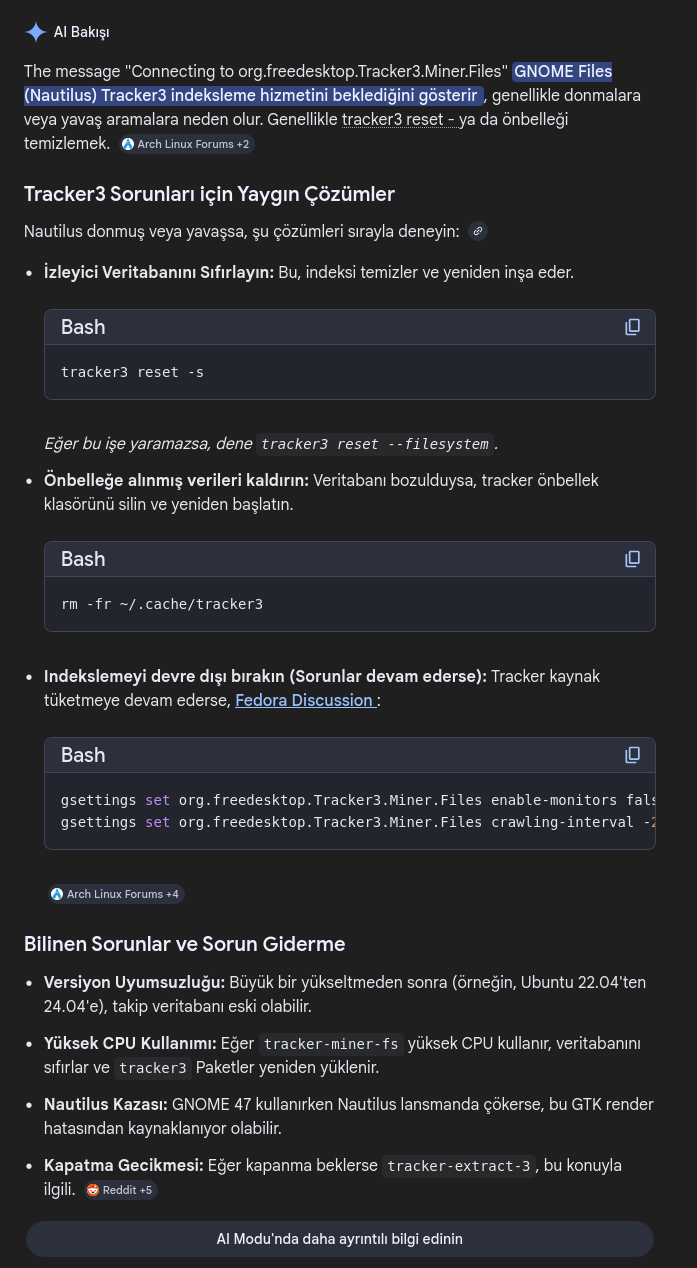697x1268 pixels.
Task: Follow the Fedora Discussion link
Action: coord(305,700)
